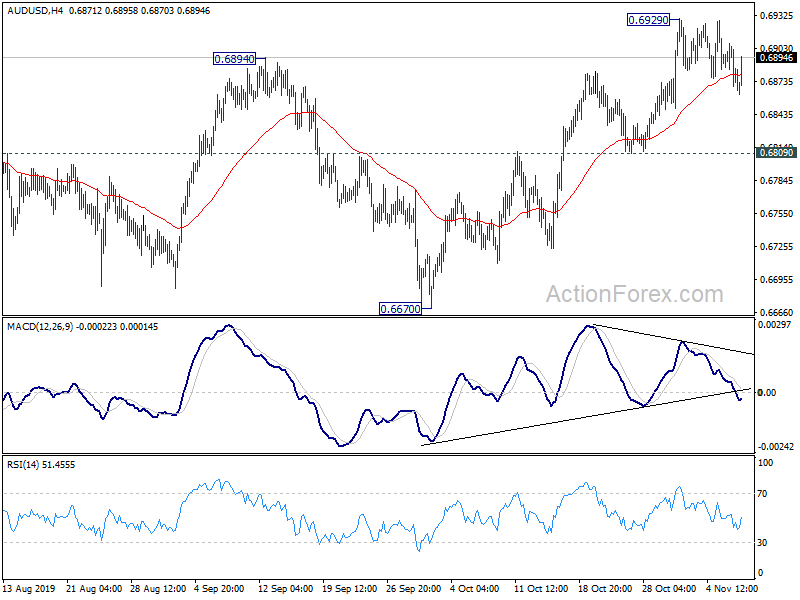Click the 4 Sep 20:00 time axis label

pos(219,588)
